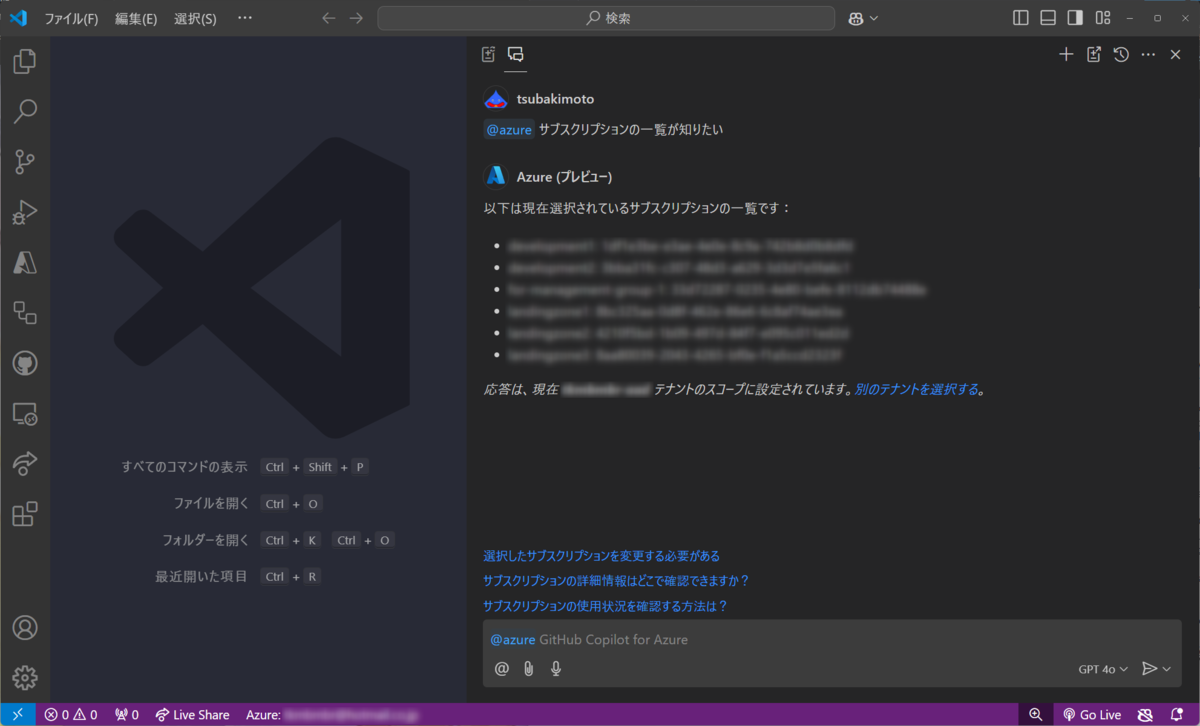Screen dimensions: 1200x726
Task: Start a new chat with the plus icon
Action: [x=1066, y=54]
